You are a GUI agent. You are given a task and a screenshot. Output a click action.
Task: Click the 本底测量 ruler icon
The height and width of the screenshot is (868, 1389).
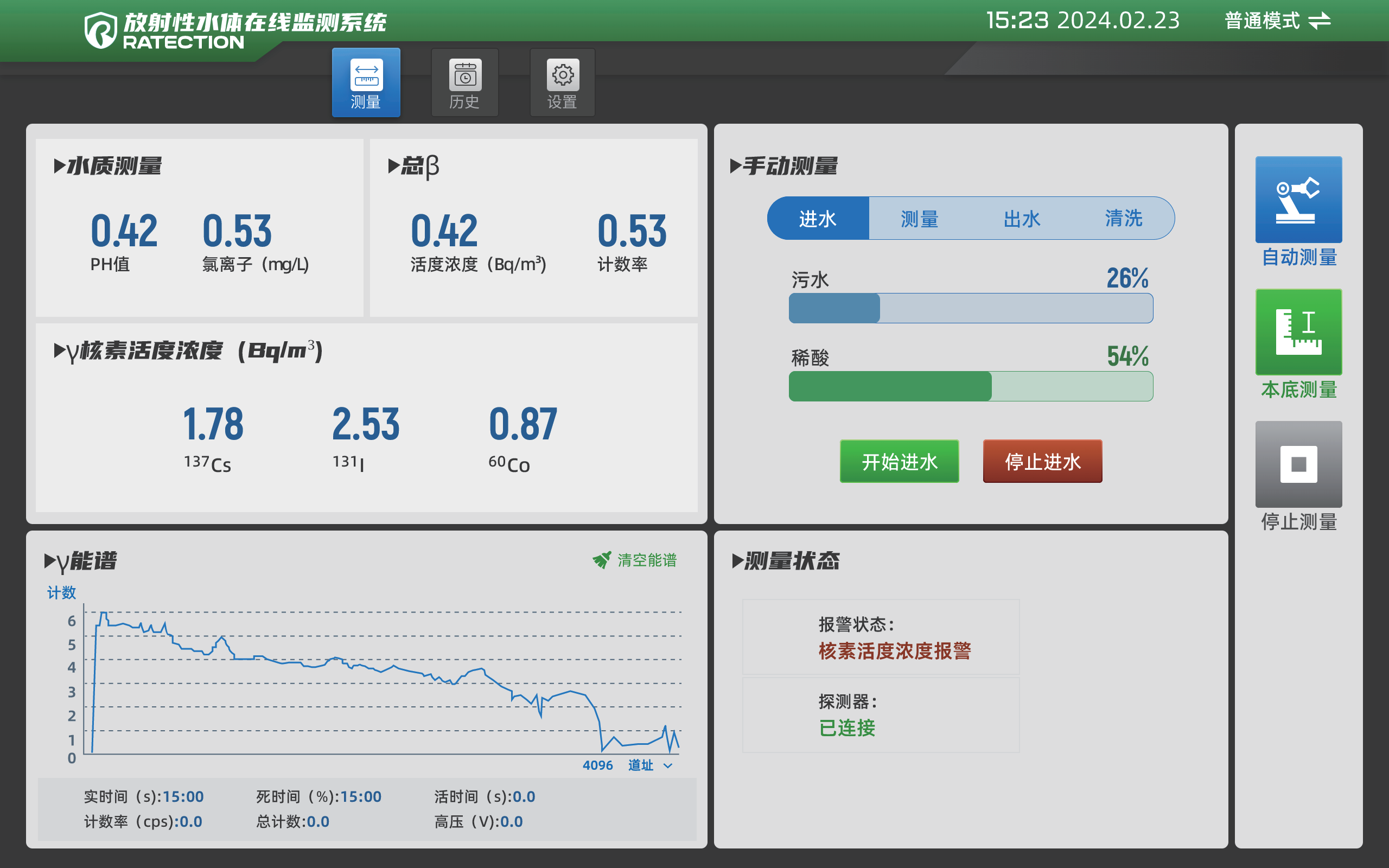pyautogui.click(x=1298, y=332)
